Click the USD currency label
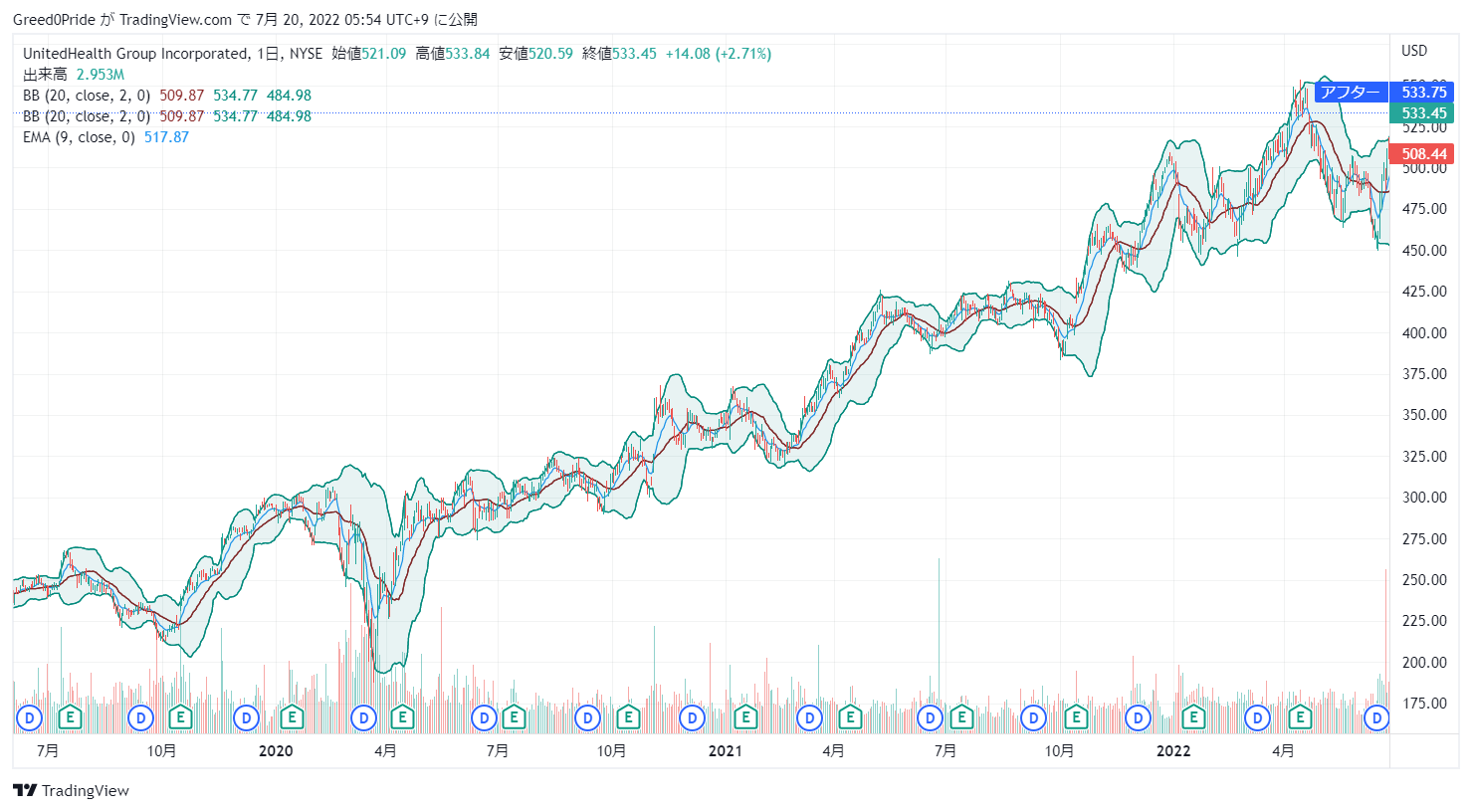 (1414, 51)
